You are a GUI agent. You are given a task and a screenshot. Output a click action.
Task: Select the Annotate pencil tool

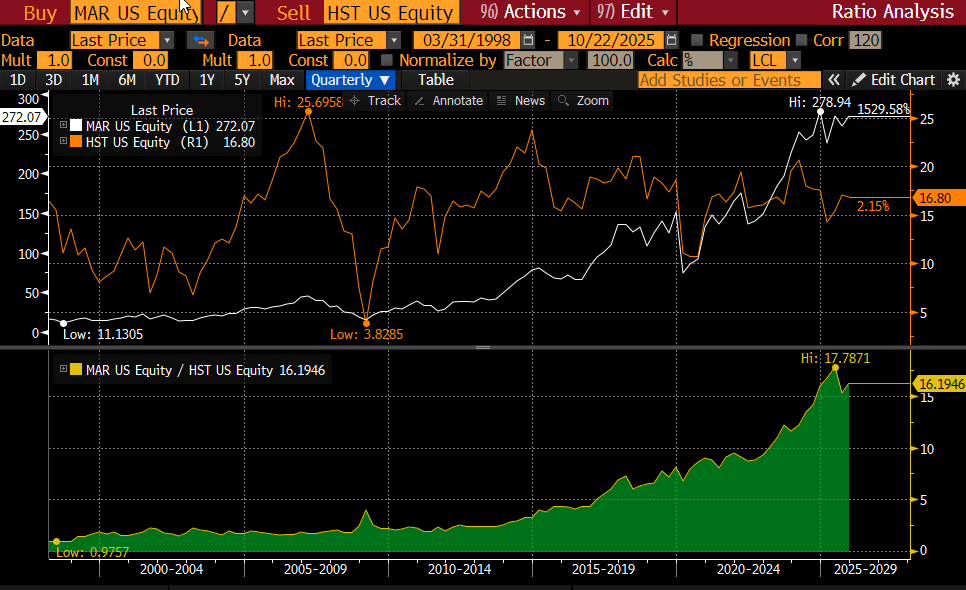coord(448,100)
